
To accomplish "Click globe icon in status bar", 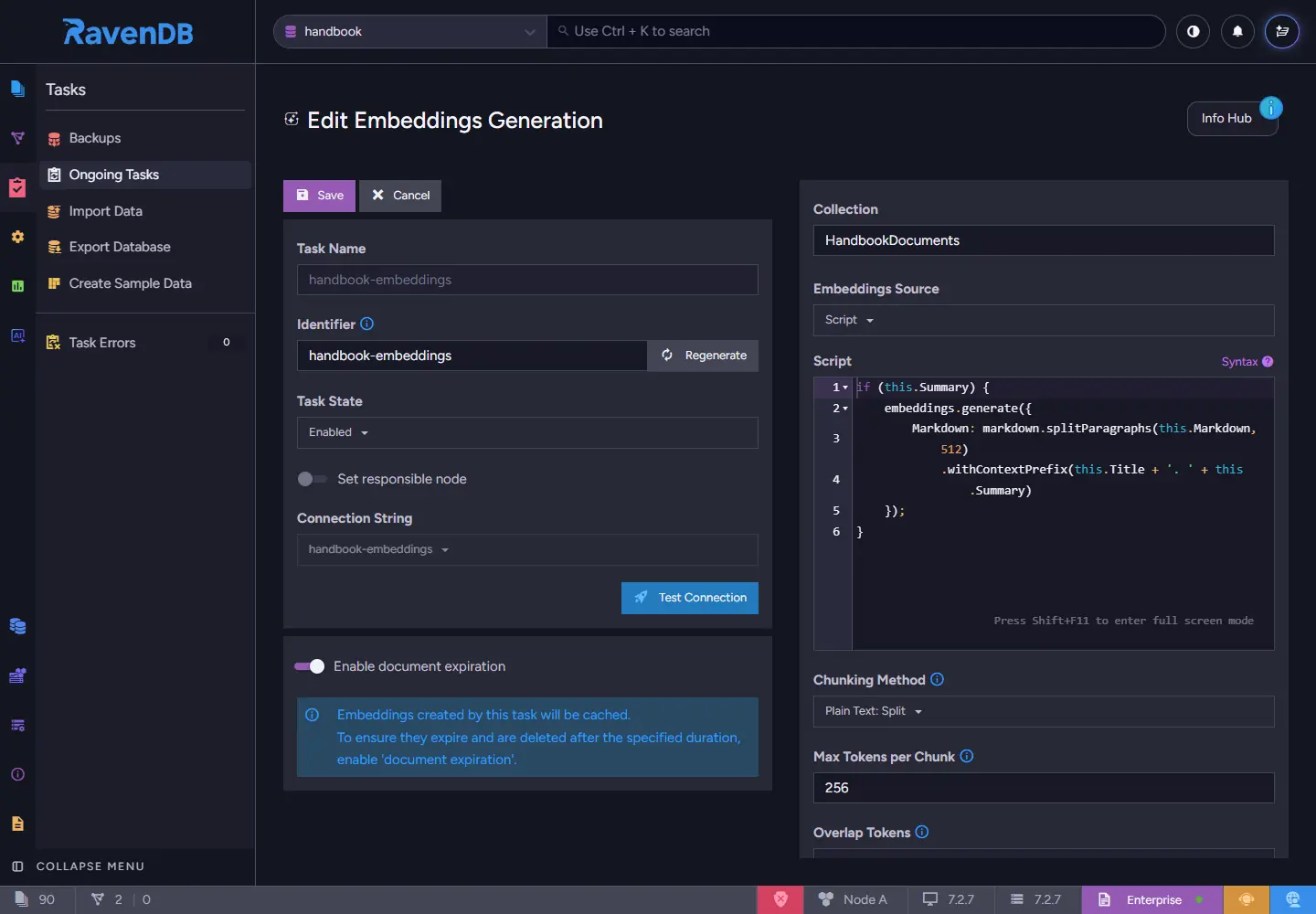I will [x=1293, y=899].
